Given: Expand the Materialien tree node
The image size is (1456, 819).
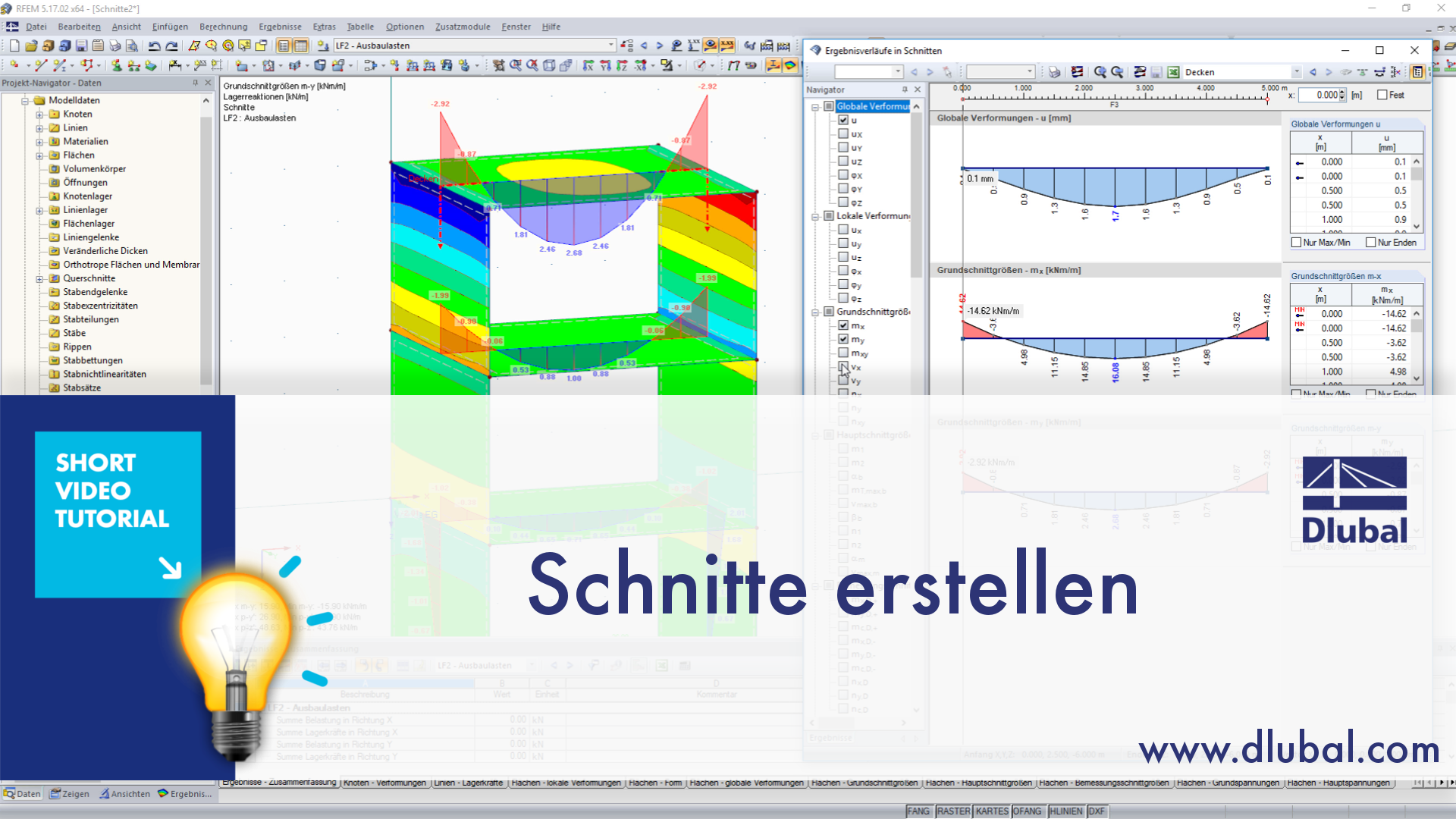Looking at the screenshot, I should tap(39, 142).
